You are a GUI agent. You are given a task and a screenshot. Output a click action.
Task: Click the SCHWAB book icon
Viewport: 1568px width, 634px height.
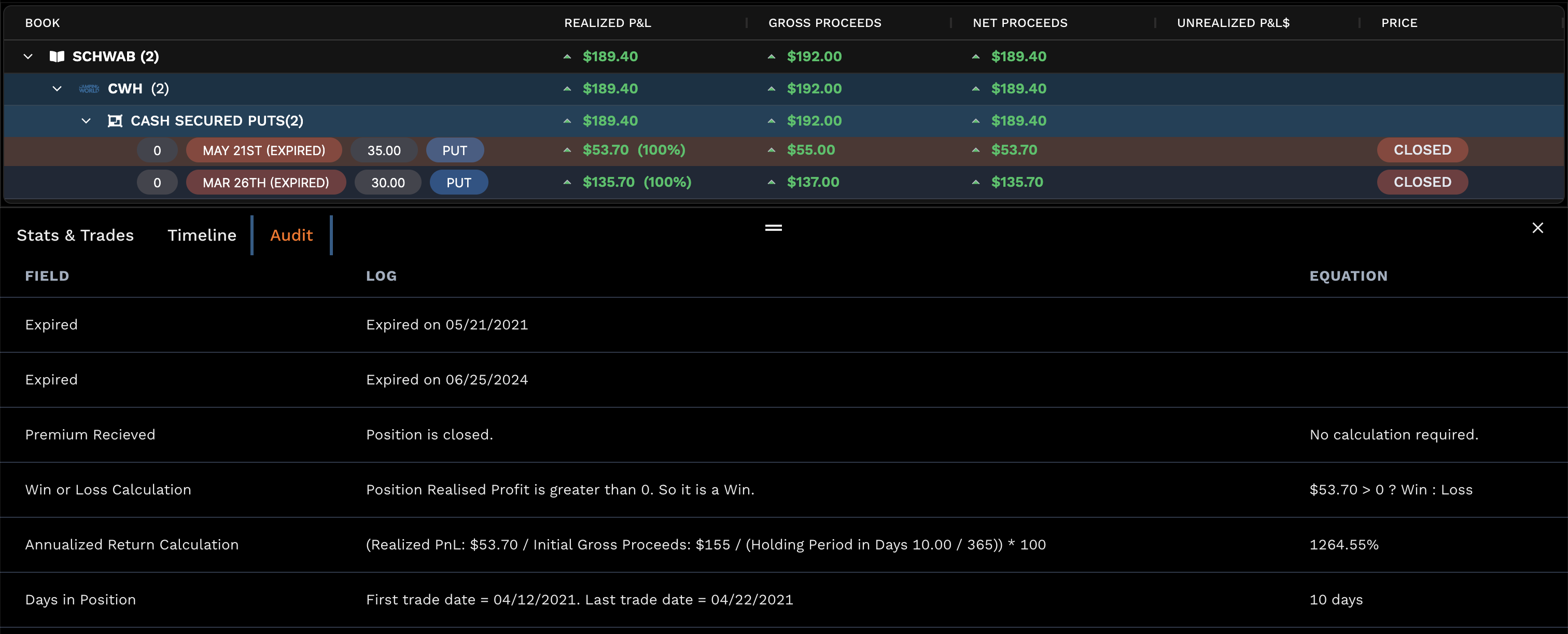click(57, 57)
